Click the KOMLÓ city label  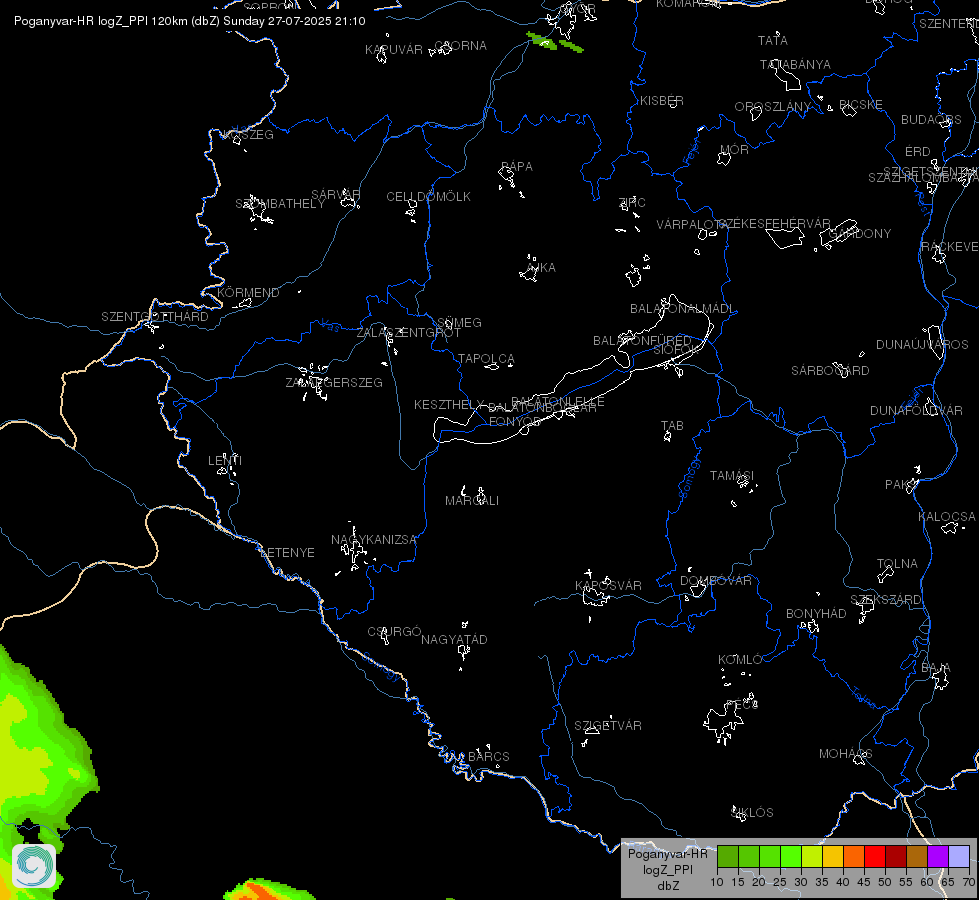tap(740, 660)
